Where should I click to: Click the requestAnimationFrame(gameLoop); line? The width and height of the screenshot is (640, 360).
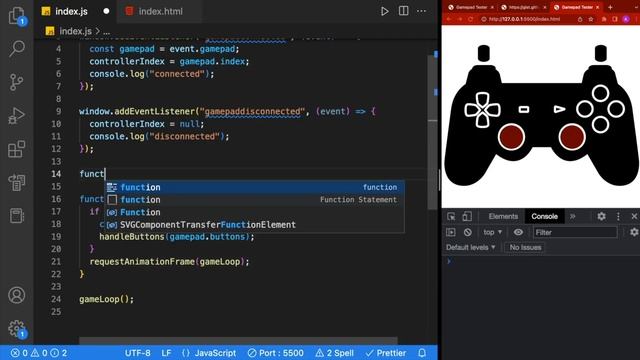(x=169, y=262)
